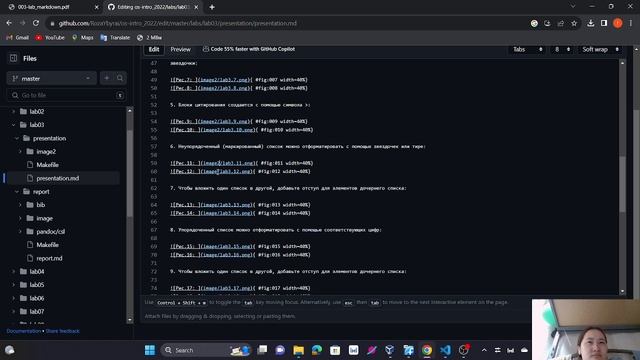Share this page icon in address bar
Screen dimensions: 640x360
(561, 23)
